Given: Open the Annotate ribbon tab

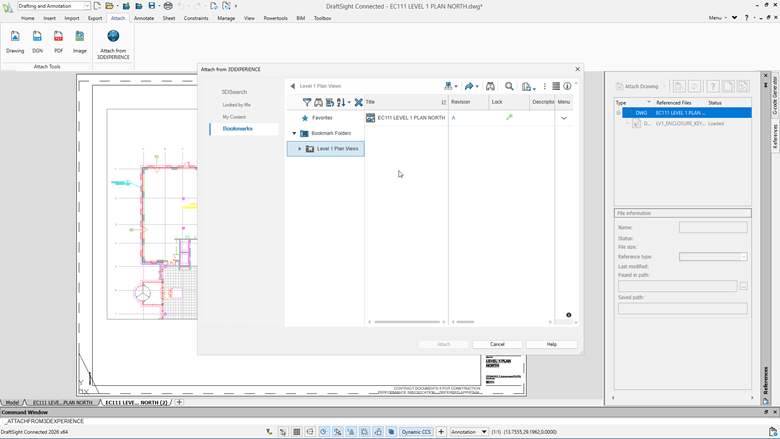Looking at the screenshot, I should (144, 18).
